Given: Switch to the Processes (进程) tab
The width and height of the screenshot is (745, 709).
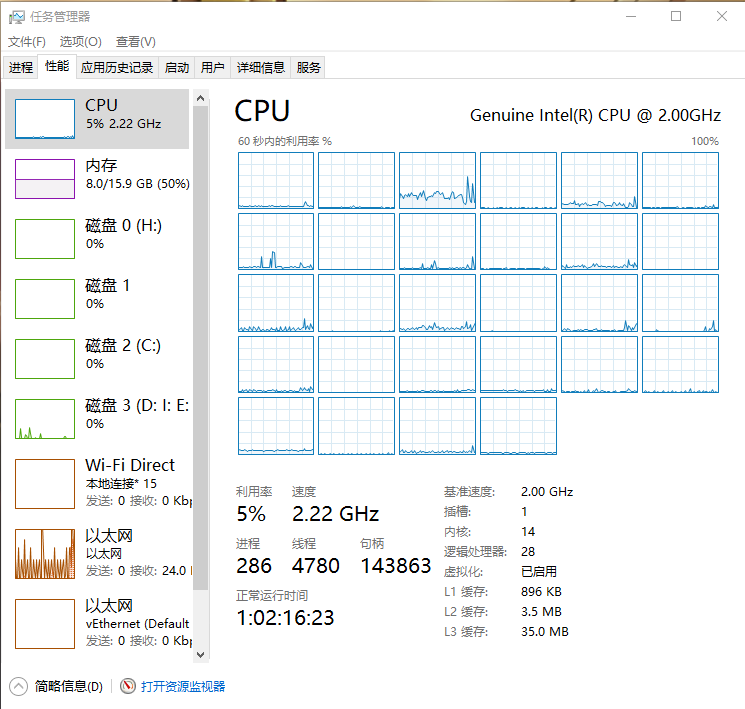Looking at the screenshot, I should [x=21, y=68].
